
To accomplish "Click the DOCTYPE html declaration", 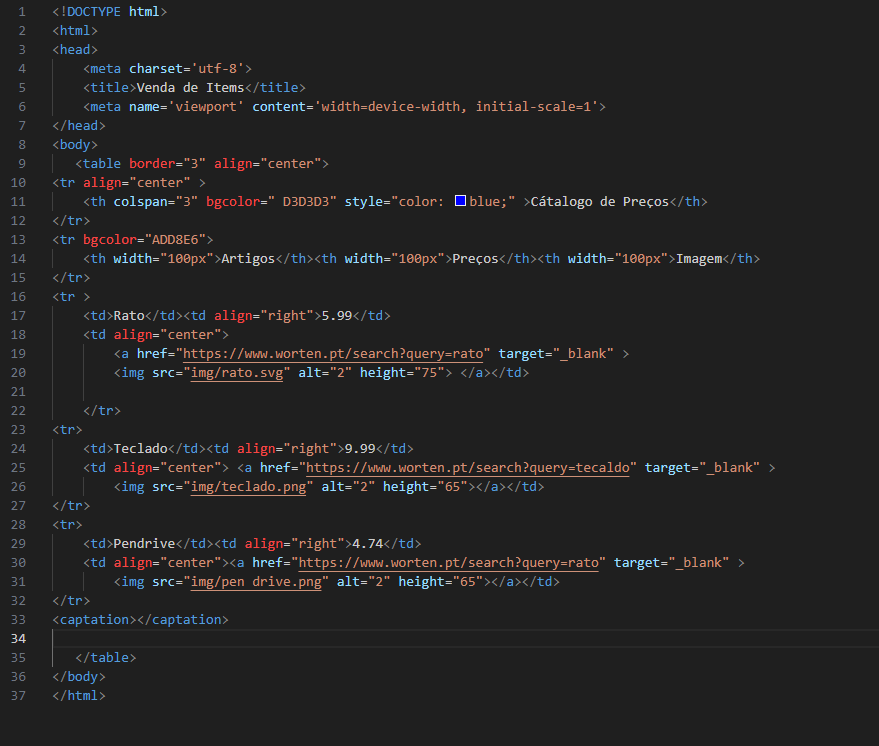I will tap(110, 12).
